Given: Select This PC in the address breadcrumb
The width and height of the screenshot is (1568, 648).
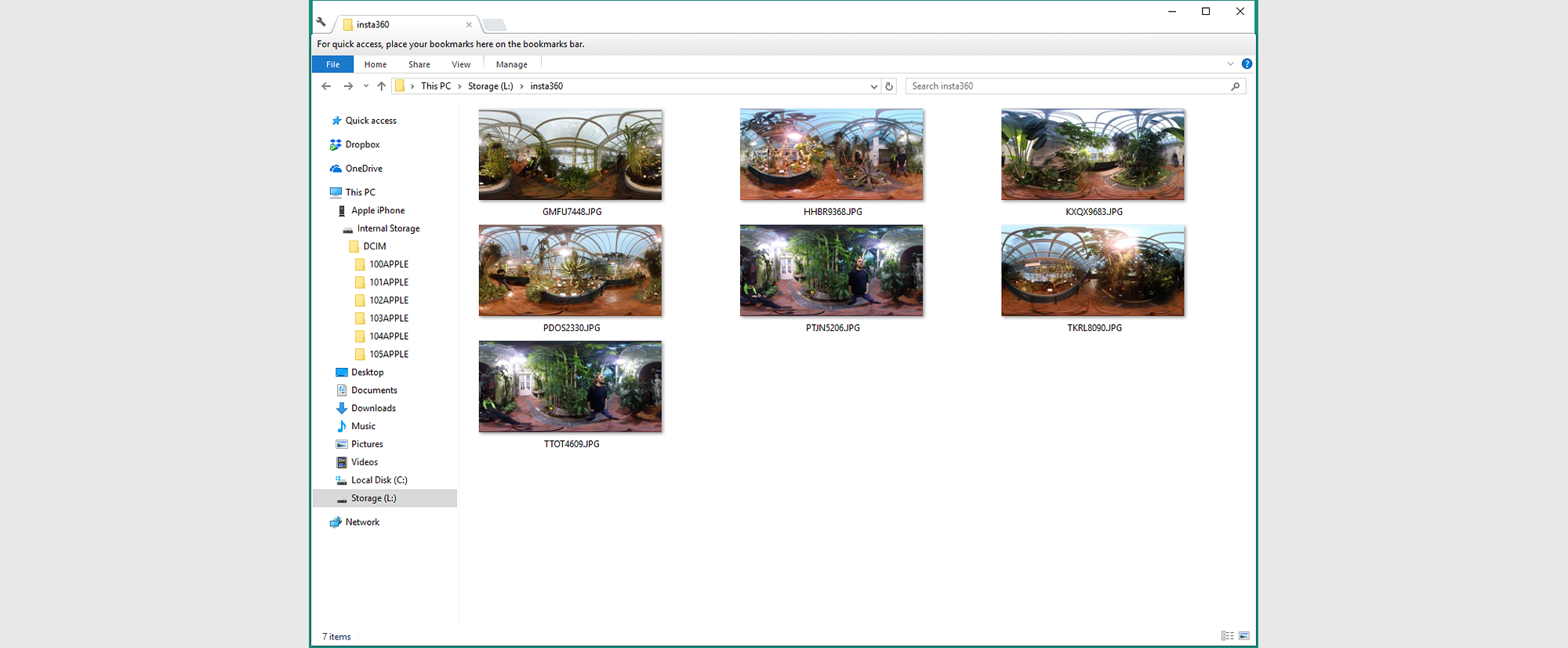Looking at the screenshot, I should click(436, 86).
